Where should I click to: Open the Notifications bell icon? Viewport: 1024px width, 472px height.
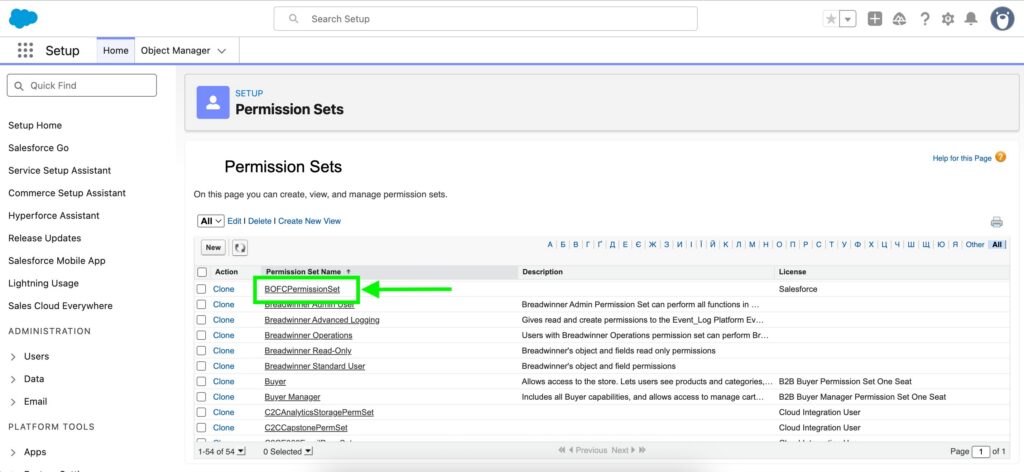971,19
